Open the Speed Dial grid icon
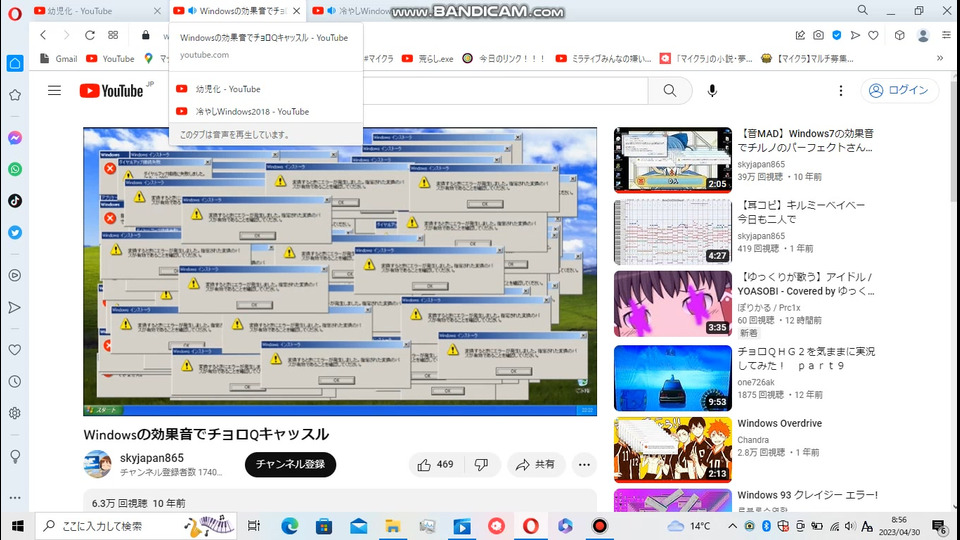This screenshot has width=960, height=540. pyautogui.click(x=113, y=35)
